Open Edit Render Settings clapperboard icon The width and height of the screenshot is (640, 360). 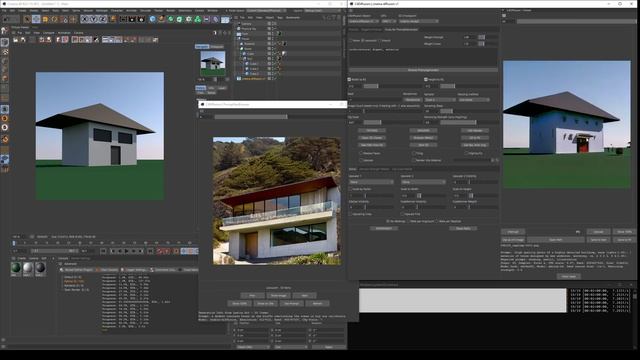(x=141, y=19)
